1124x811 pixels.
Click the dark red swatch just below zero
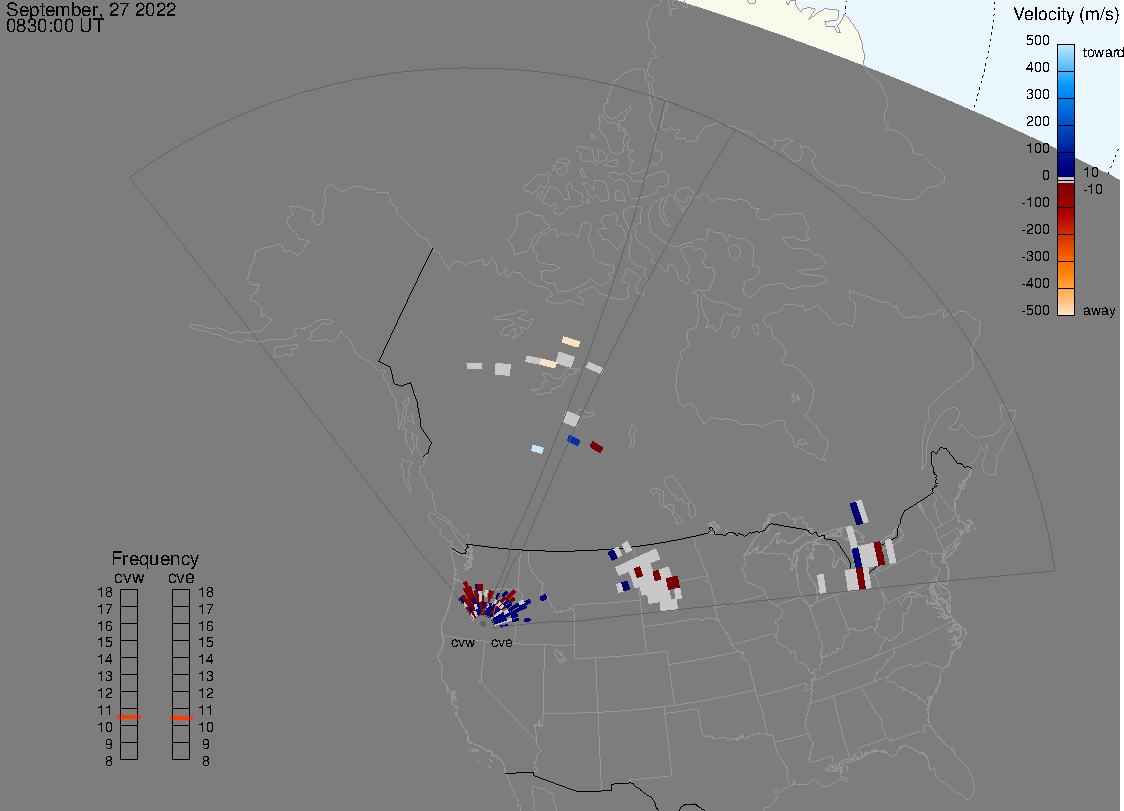click(x=1066, y=195)
